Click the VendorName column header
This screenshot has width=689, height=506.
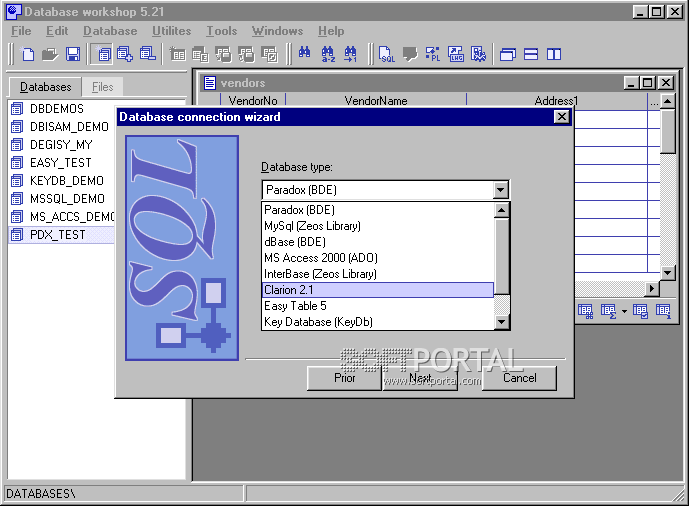[x=376, y=101]
